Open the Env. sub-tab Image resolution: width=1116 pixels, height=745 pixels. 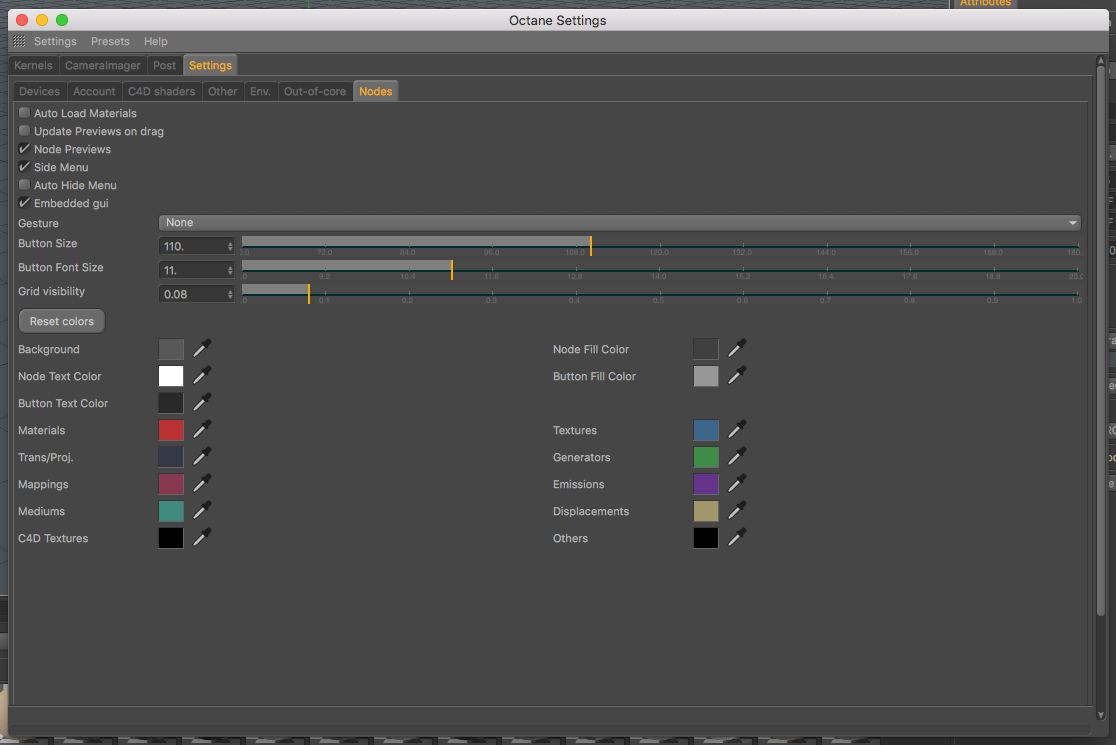(x=260, y=91)
